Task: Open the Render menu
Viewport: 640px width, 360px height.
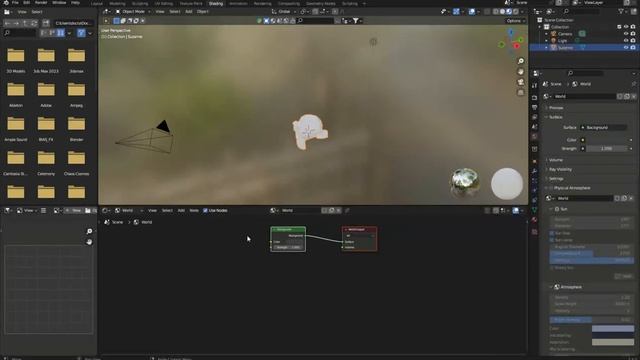Action: (41, 2)
